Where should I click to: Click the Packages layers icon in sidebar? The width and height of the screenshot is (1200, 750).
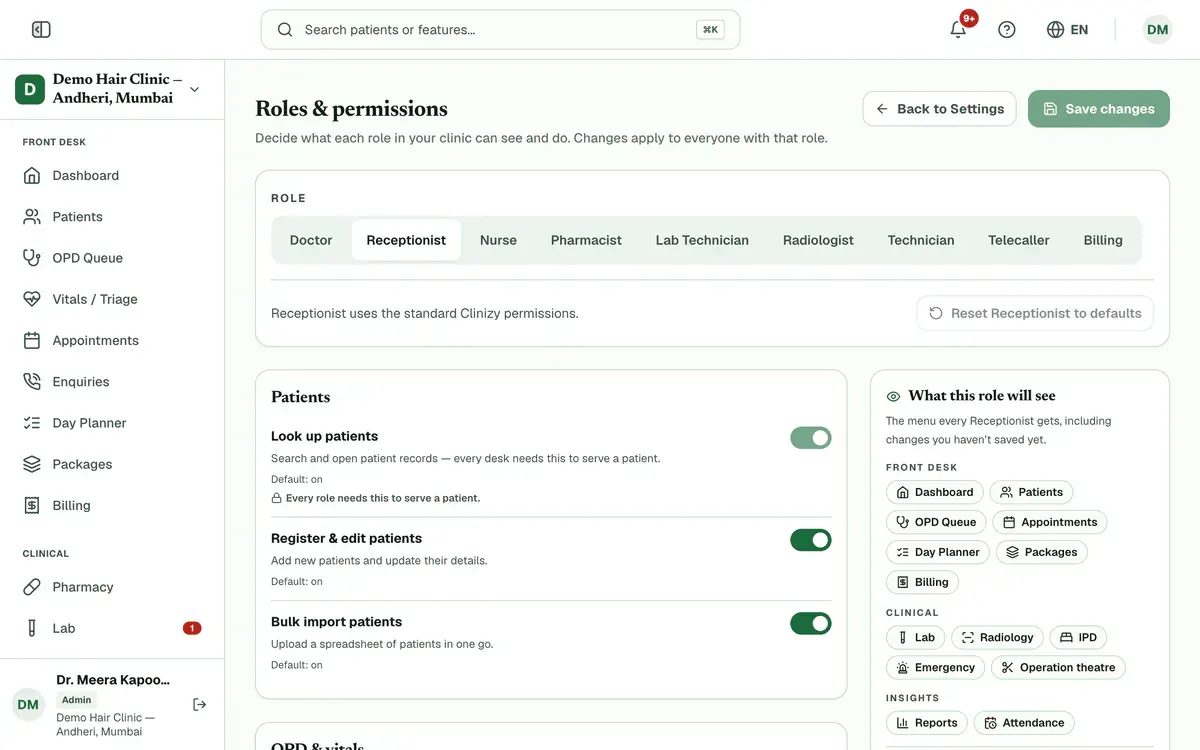[x=32, y=464]
